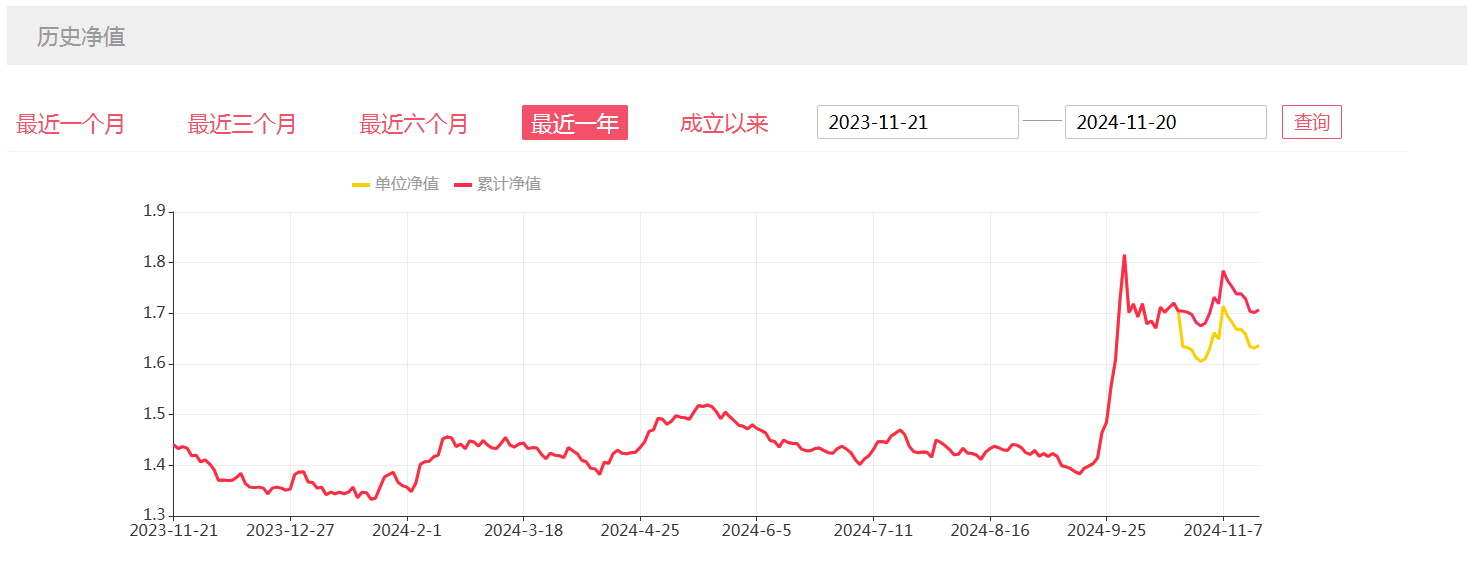1473x579 pixels.
Task: Click the 2023-12-27 x-axis date label
Action: 290,530
